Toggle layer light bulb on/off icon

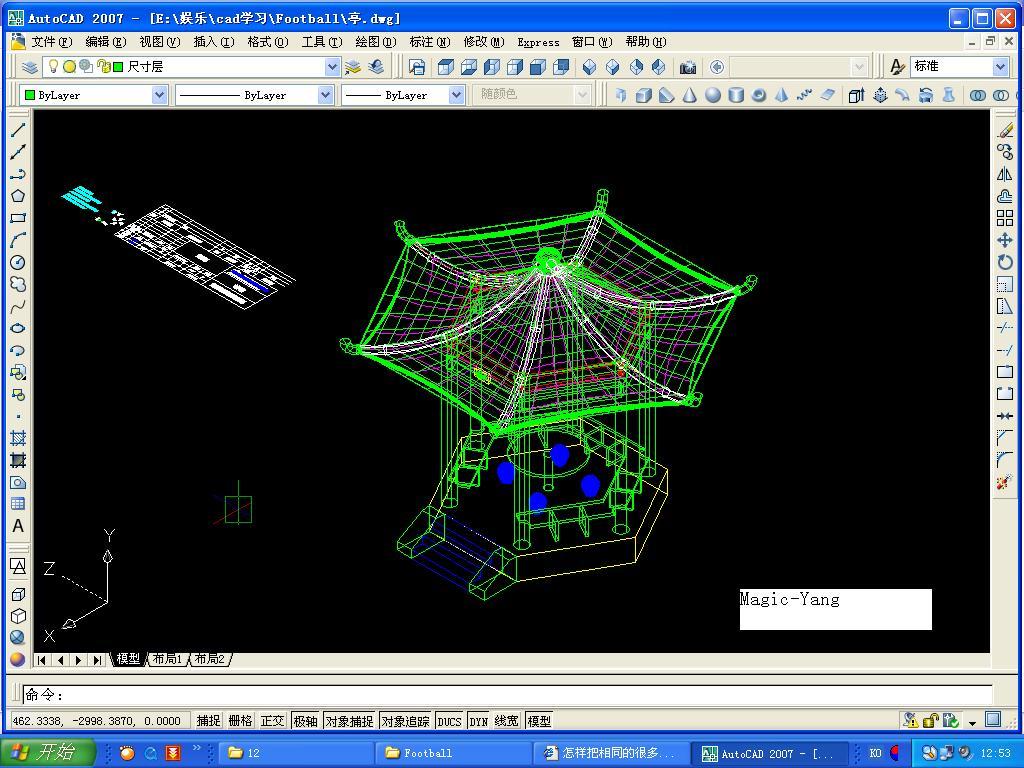point(54,66)
